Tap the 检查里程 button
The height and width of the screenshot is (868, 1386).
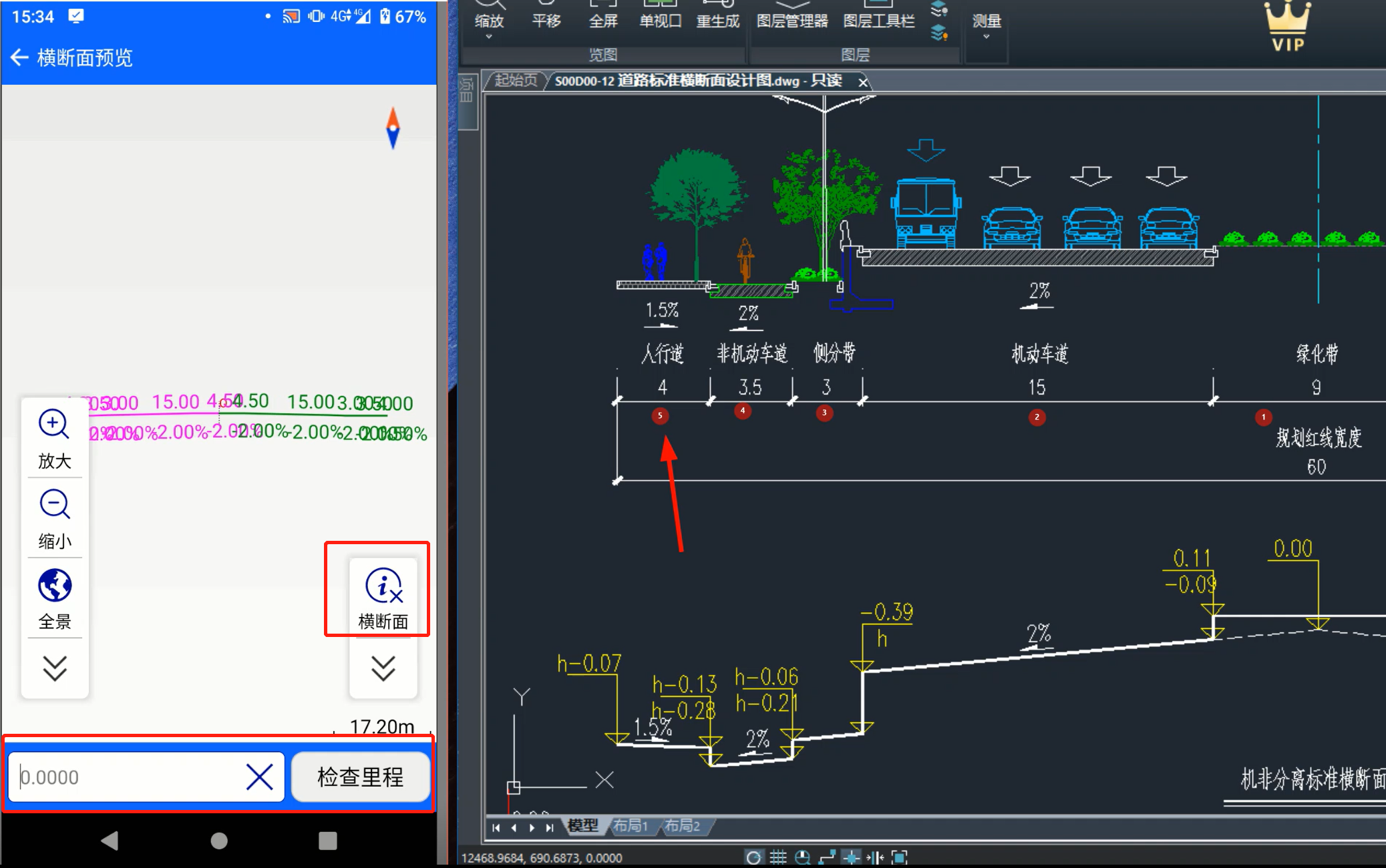click(x=361, y=777)
